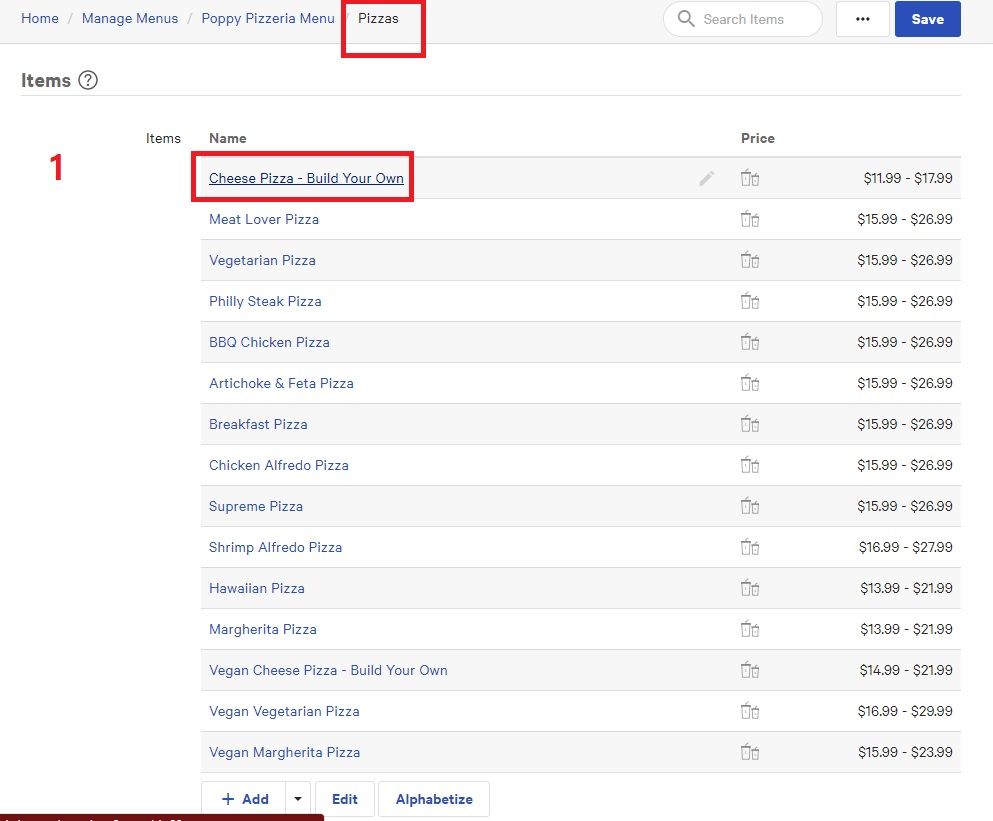Go to Home breadcrumb

[40, 19]
